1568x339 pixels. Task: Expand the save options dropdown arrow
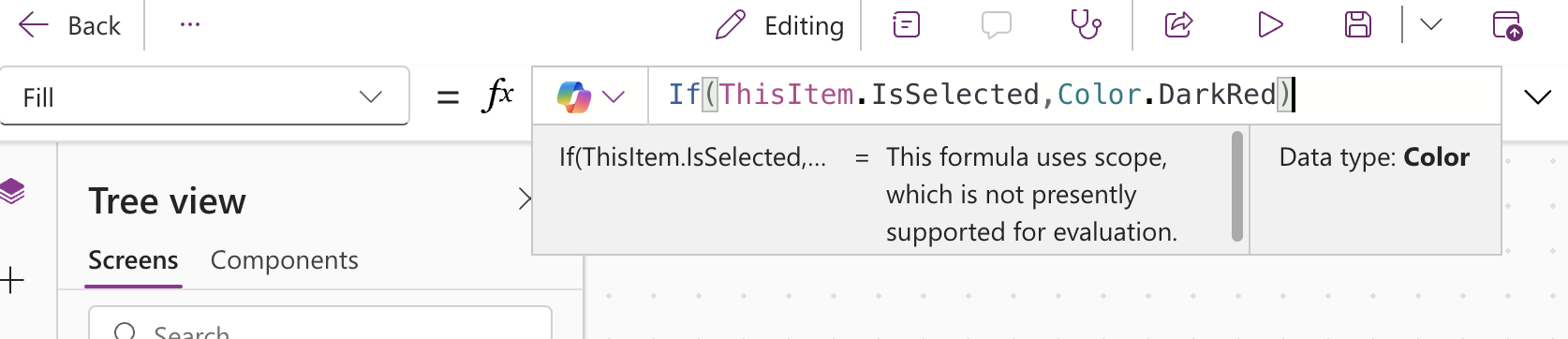point(1430,24)
